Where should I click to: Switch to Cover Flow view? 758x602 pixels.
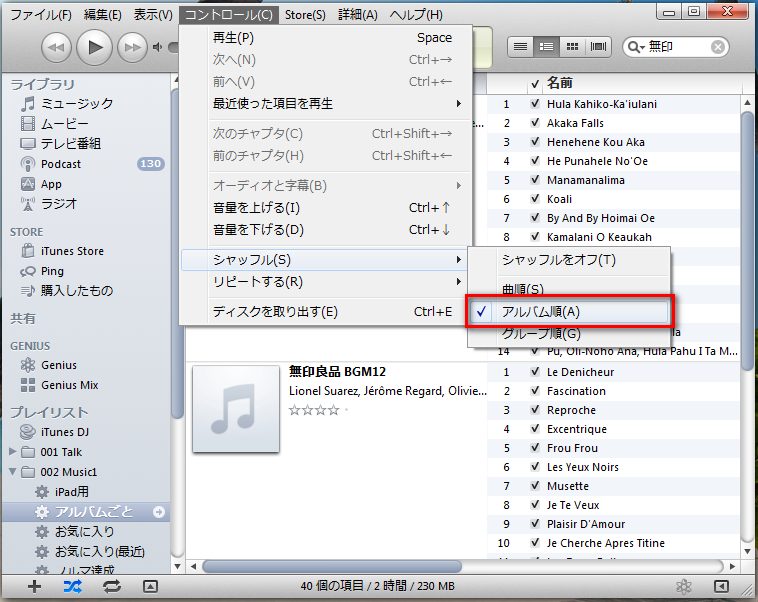598,47
